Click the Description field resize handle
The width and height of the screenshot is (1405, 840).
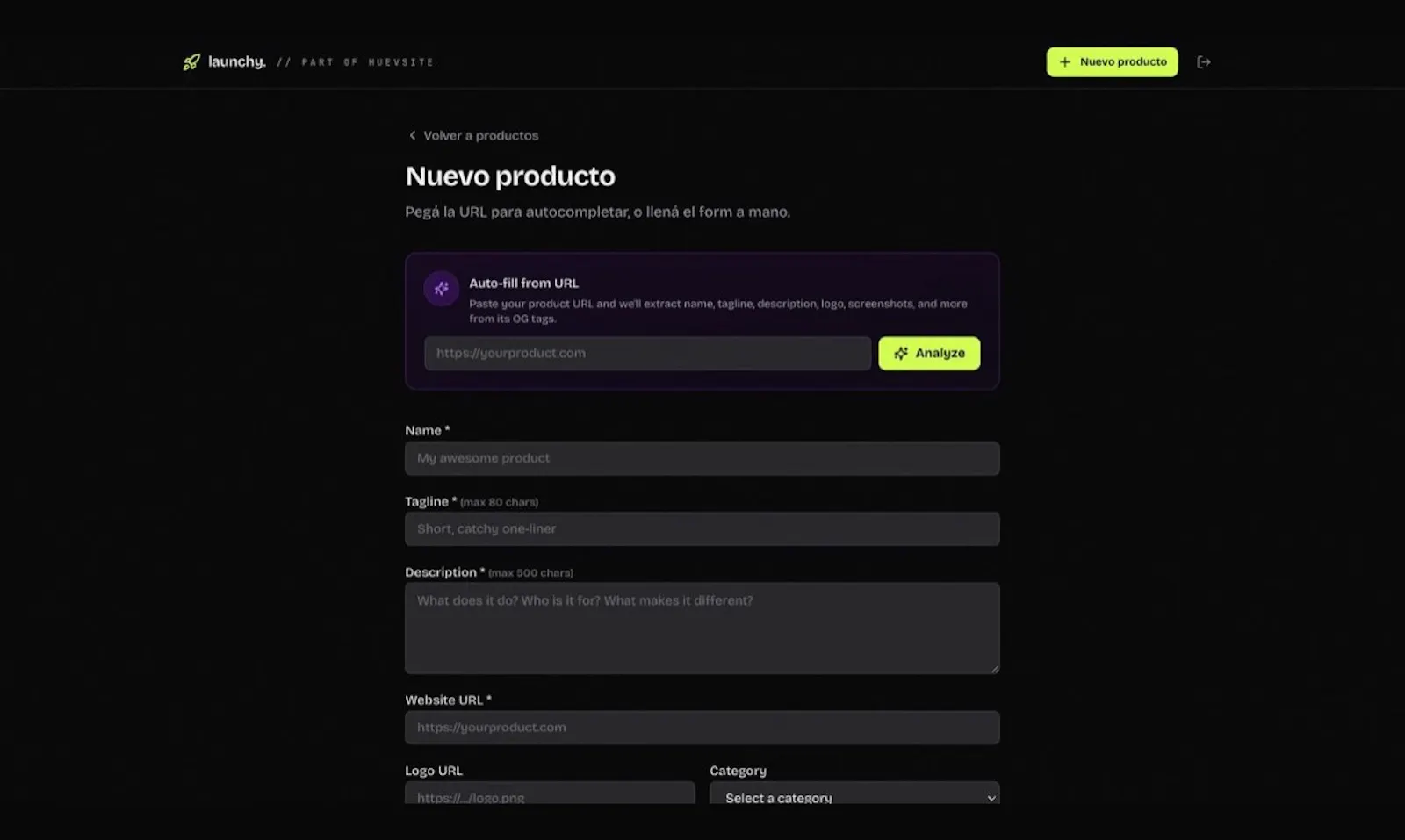click(x=994, y=669)
